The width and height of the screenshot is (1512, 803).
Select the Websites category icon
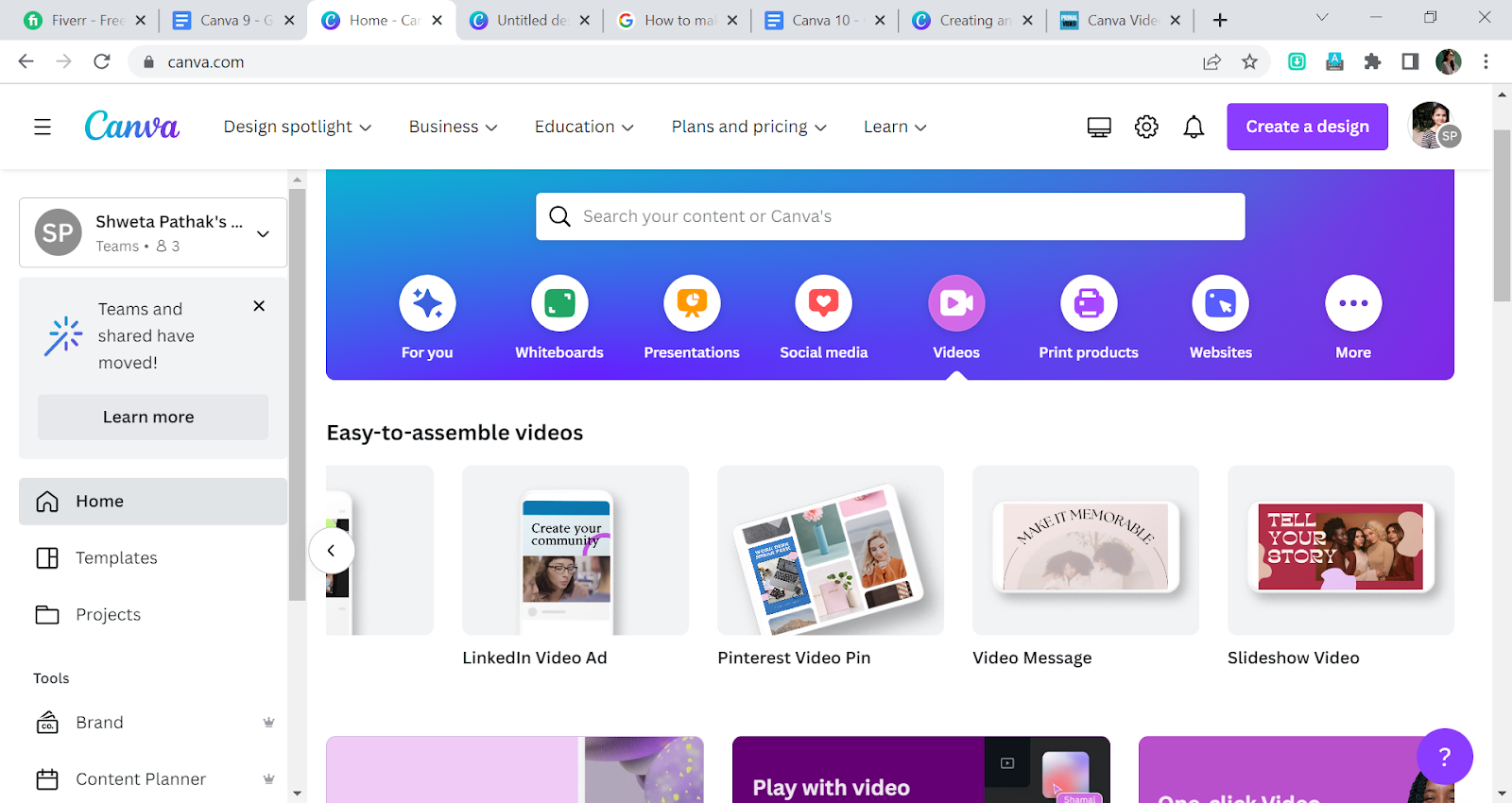(1221, 303)
